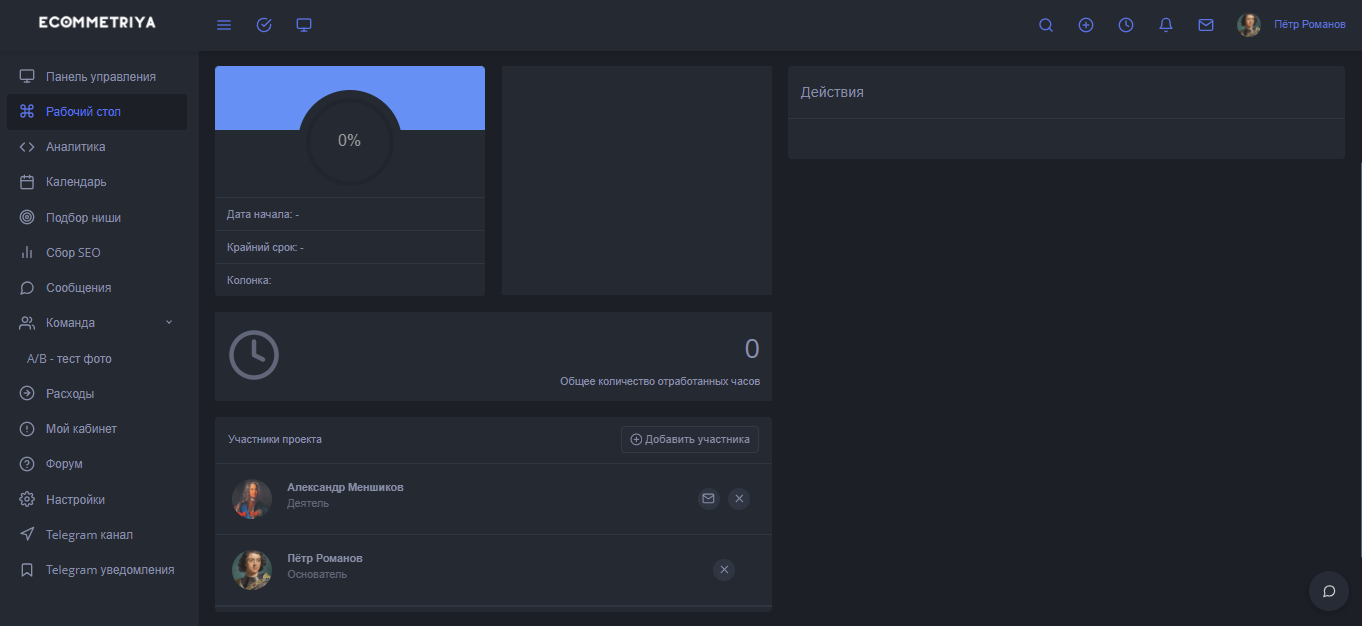Click the hamburger menu icon in top bar
Screen dimensions: 1362x626
224,25
